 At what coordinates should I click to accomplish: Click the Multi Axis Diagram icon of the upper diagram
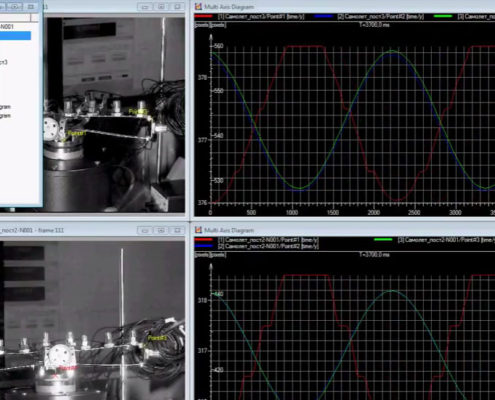coord(199,6)
